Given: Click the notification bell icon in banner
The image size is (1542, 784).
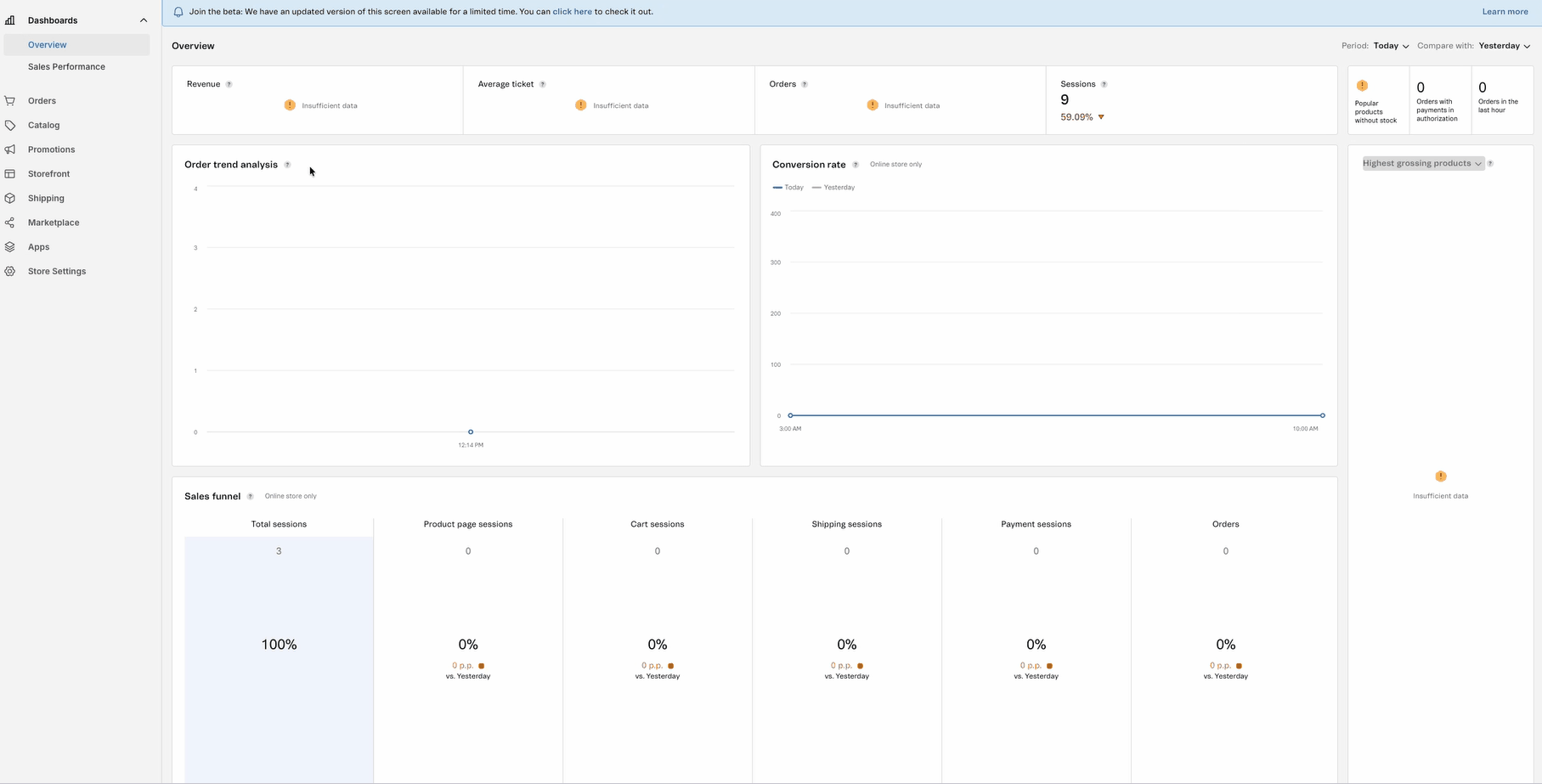Looking at the screenshot, I should coord(178,12).
